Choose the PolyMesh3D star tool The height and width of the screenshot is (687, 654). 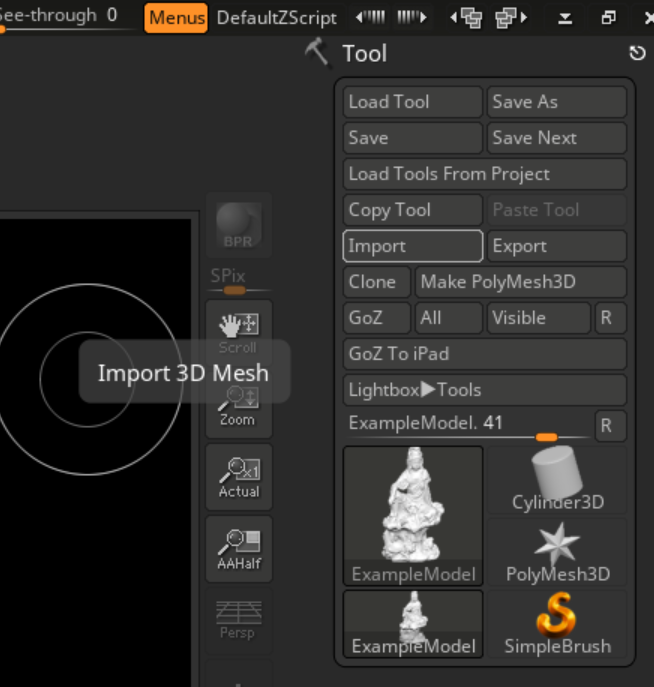coord(557,551)
